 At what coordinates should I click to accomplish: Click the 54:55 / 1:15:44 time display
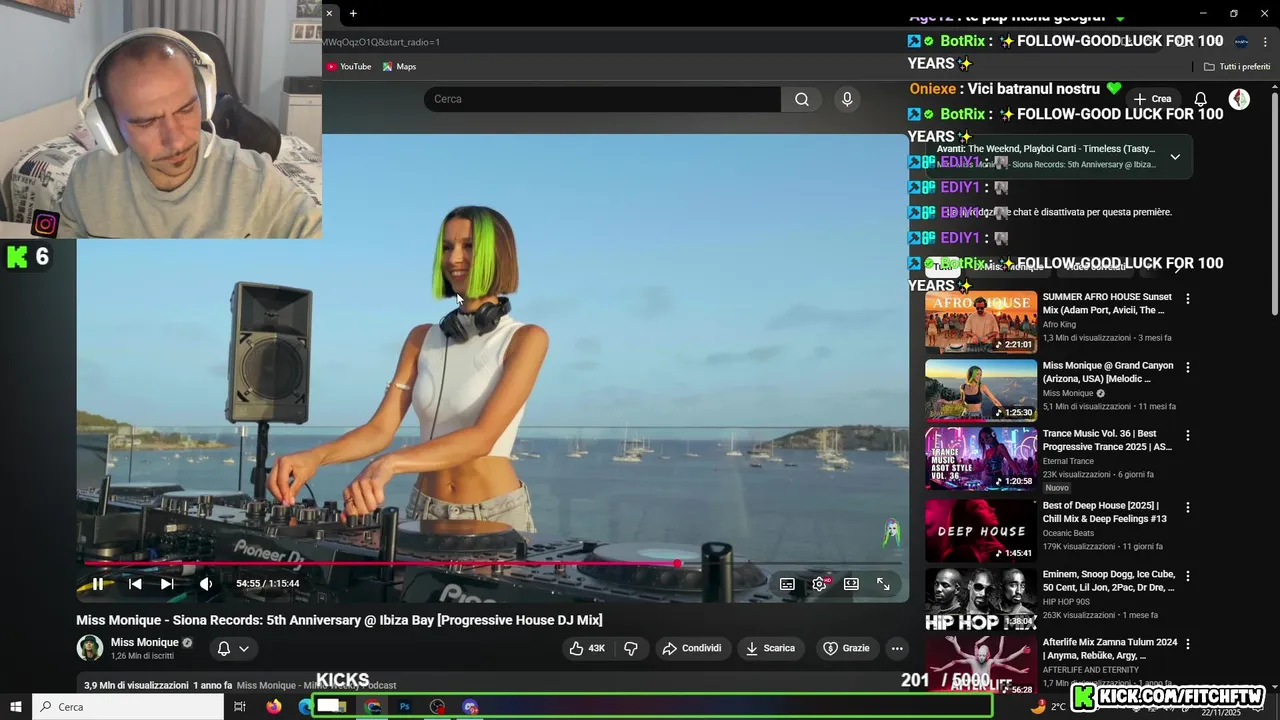point(268,584)
